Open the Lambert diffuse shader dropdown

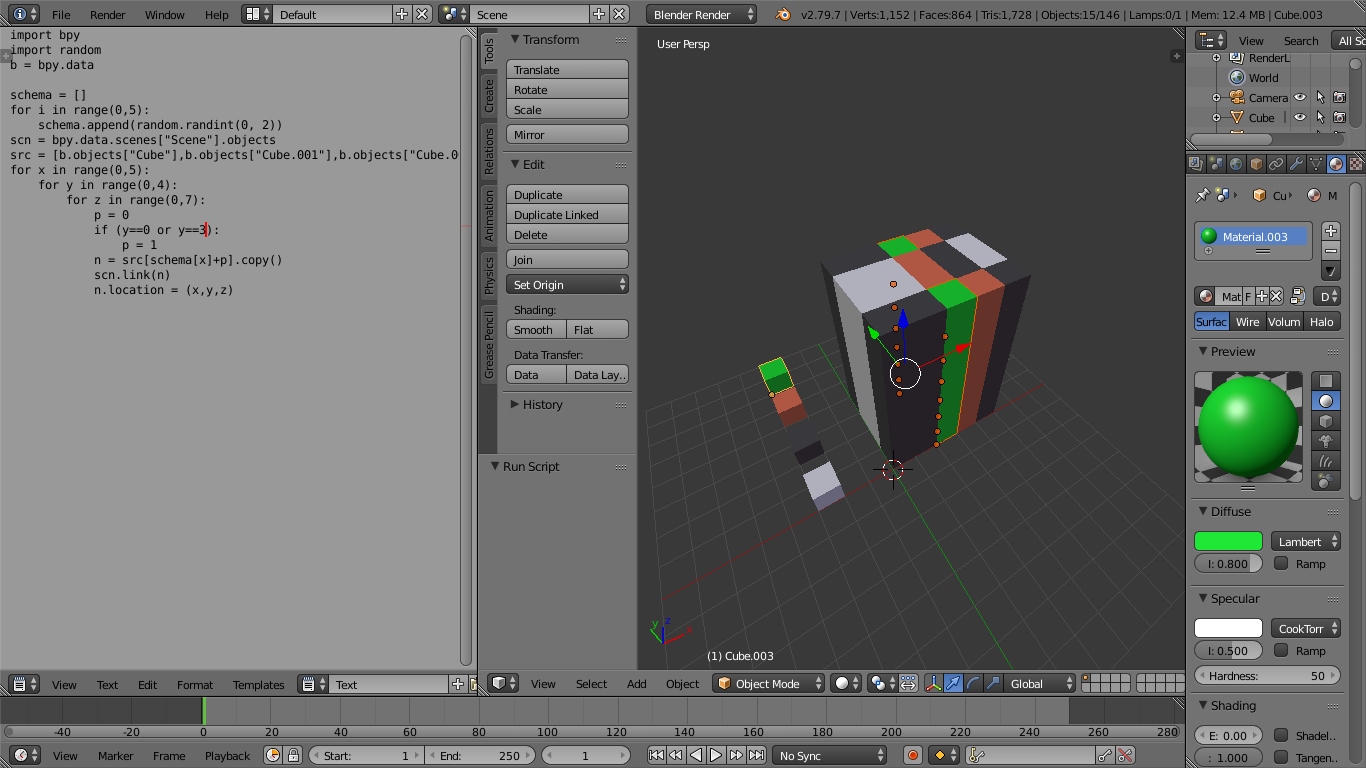click(x=1306, y=542)
